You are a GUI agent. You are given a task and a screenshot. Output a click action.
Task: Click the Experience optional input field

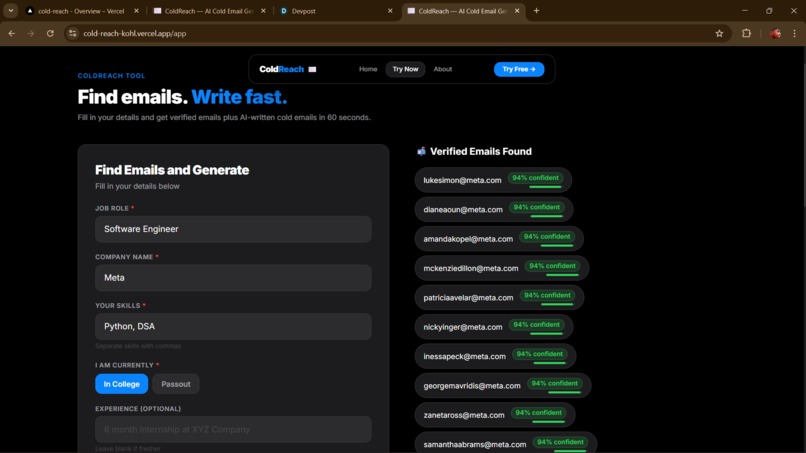pyautogui.click(x=233, y=429)
